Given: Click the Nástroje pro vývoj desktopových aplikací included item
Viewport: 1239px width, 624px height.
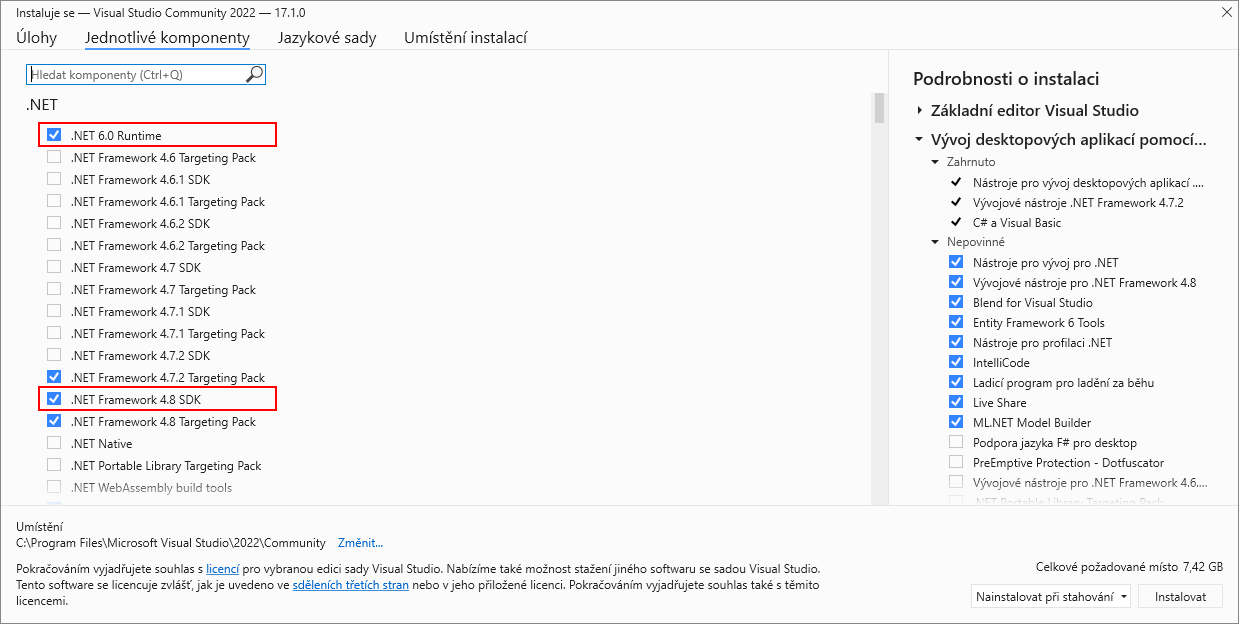Looking at the screenshot, I should [1088, 182].
